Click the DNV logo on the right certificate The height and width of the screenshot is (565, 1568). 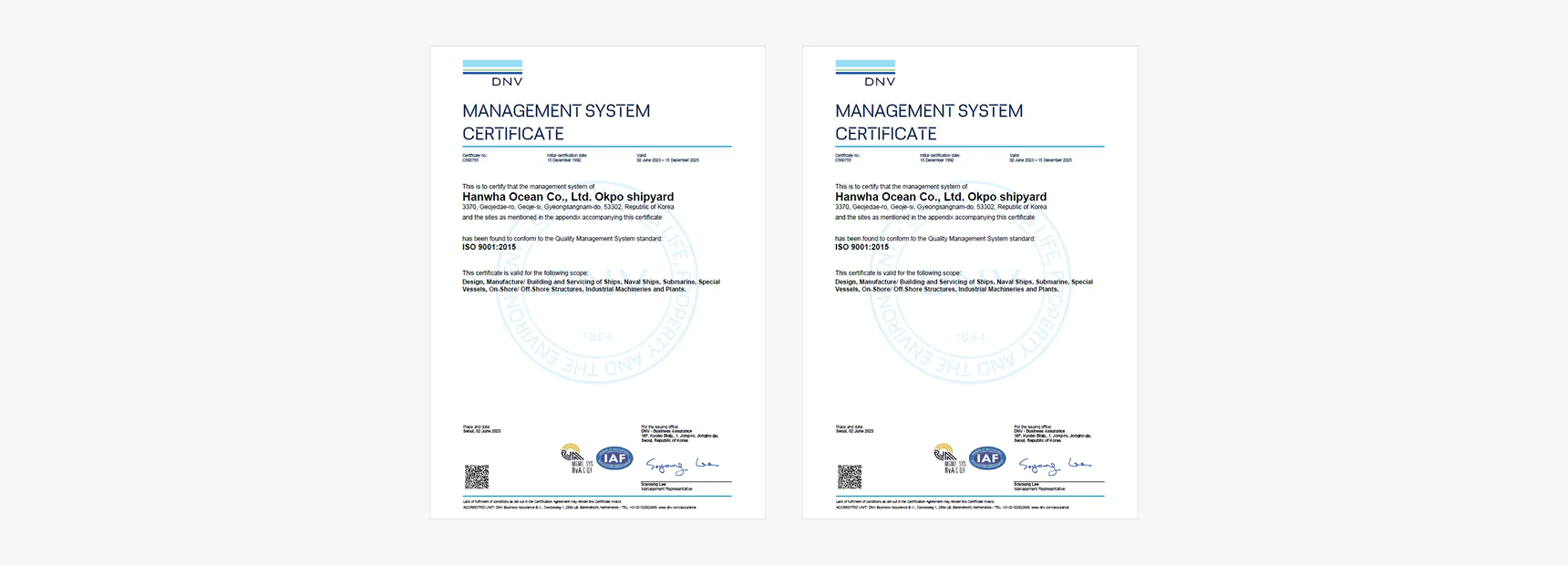pyautogui.click(x=865, y=73)
